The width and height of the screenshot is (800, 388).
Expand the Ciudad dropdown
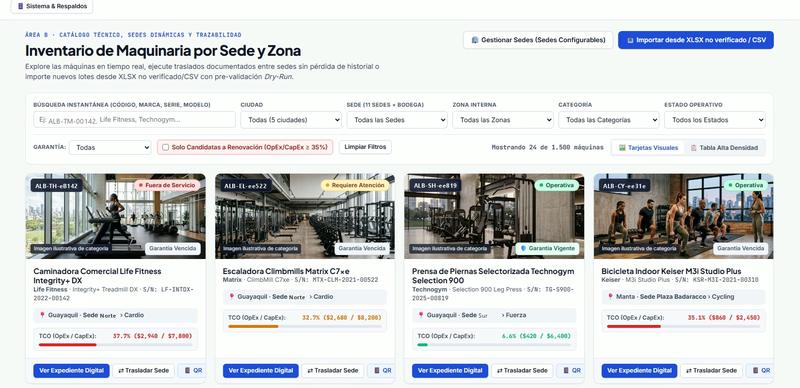pos(291,120)
